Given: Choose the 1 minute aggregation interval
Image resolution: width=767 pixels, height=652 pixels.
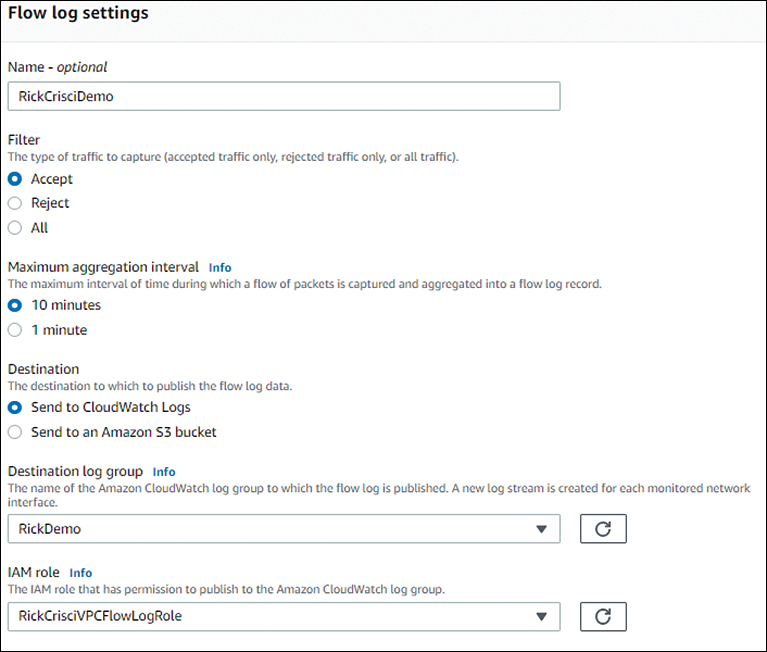Looking at the screenshot, I should coord(15,330).
